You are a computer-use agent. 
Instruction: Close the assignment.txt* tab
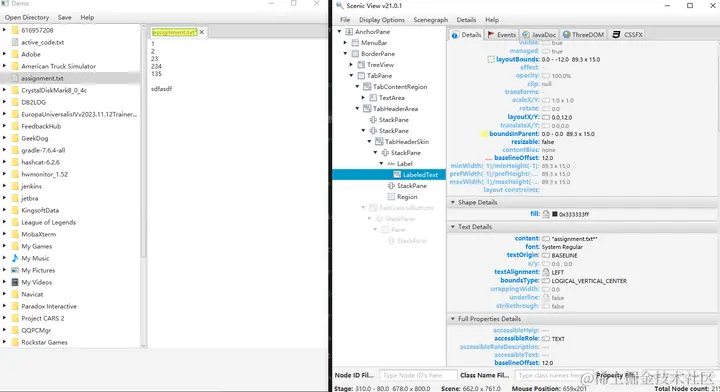202,32
